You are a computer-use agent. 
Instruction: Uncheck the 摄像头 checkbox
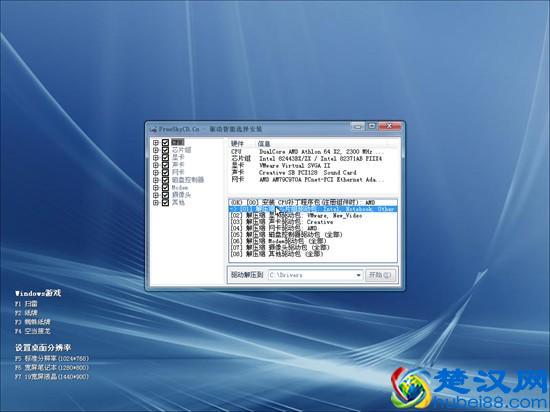point(165,195)
